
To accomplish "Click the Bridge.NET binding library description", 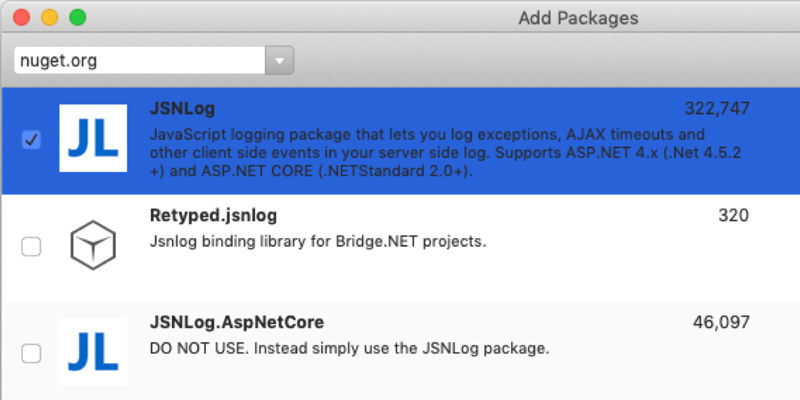I will tap(318, 241).
